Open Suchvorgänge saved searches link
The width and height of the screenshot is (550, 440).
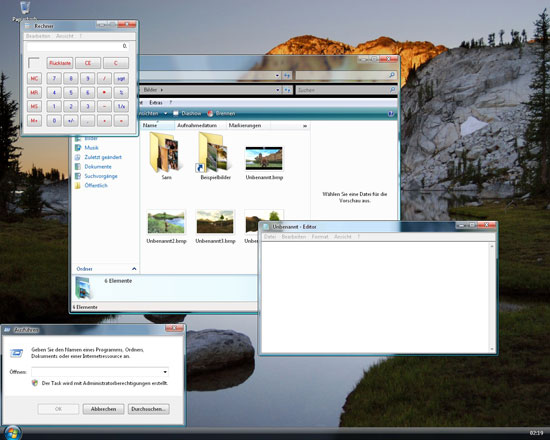101,176
